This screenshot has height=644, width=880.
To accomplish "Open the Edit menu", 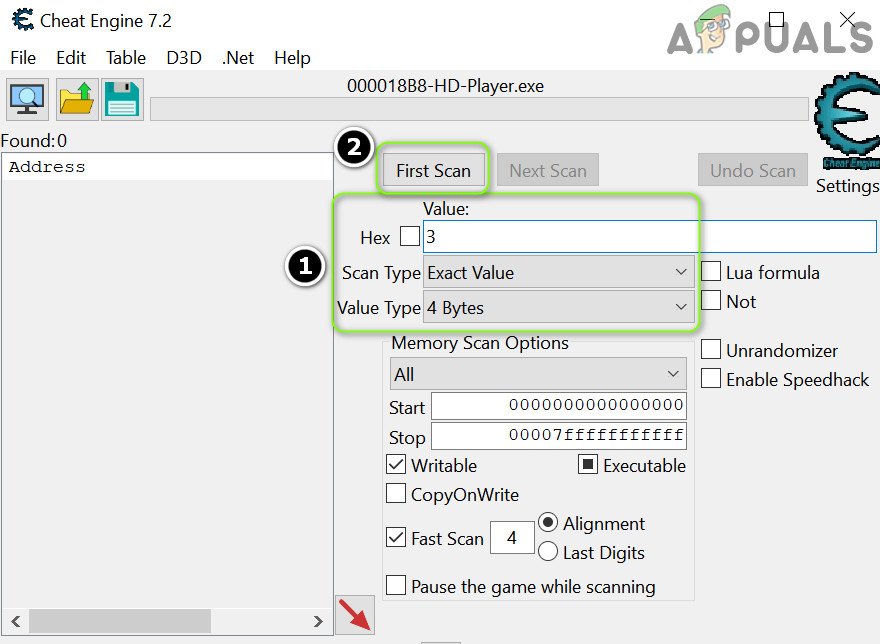I will click(71, 57).
